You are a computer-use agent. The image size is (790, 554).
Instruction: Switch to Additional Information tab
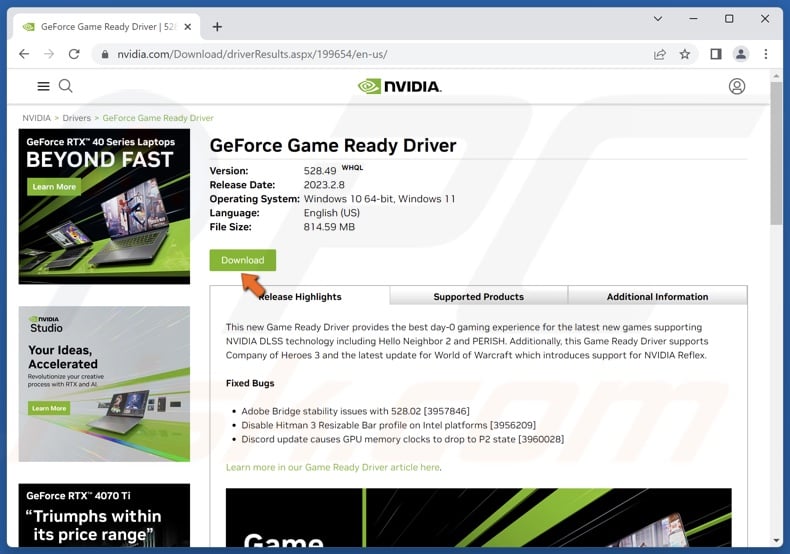(657, 296)
